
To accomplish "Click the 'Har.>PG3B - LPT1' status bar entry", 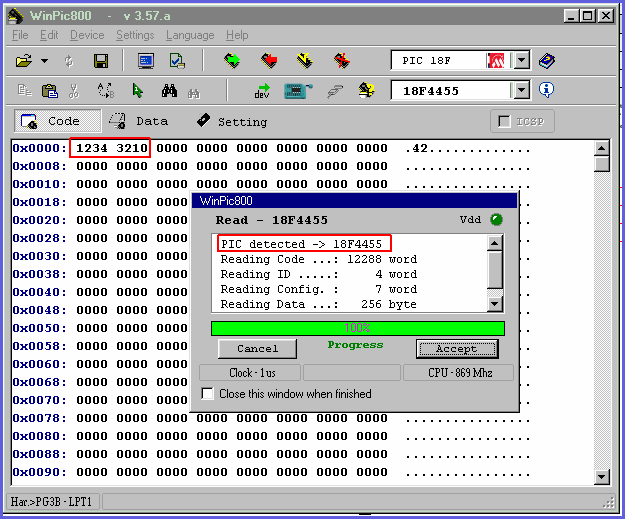I will [51, 501].
